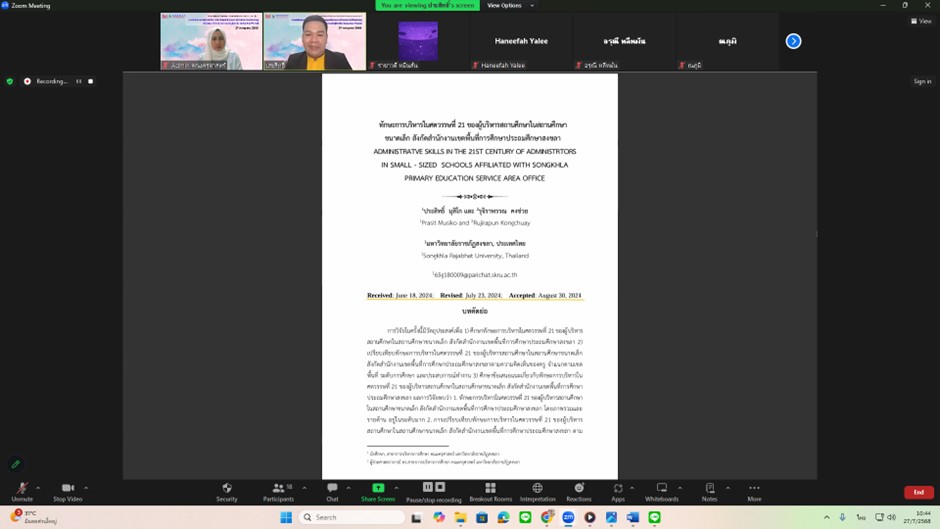Click the red End meeting button
The height and width of the screenshot is (529, 940).
(x=918, y=492)
